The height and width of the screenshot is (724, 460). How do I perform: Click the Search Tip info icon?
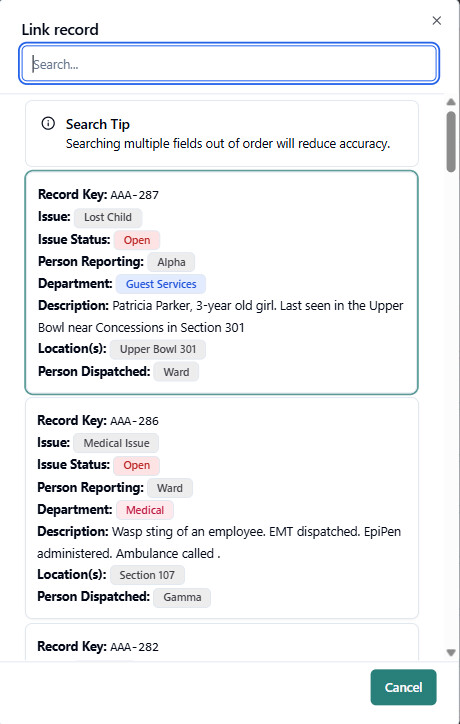pyautogui.click(x=48, y=123)
